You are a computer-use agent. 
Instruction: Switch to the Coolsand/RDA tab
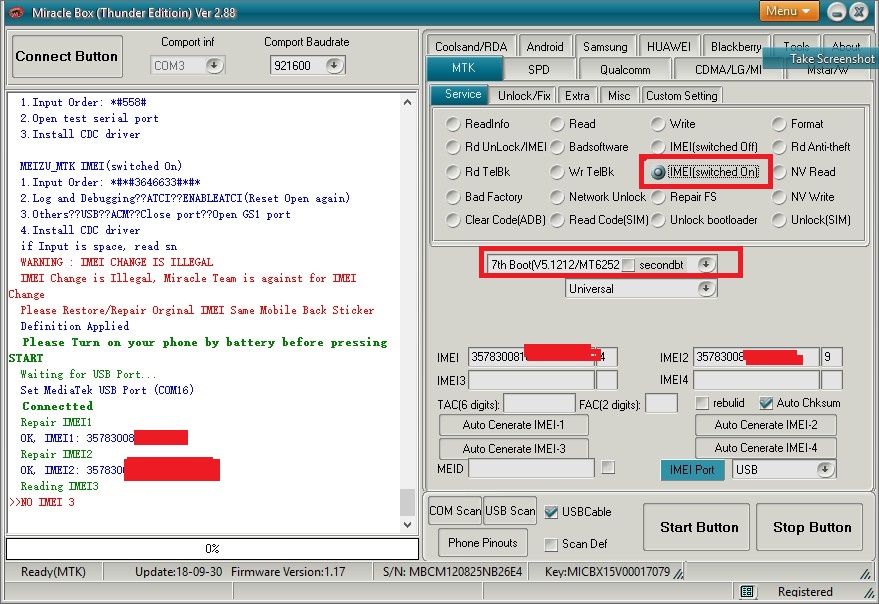[x=471, y=47]
